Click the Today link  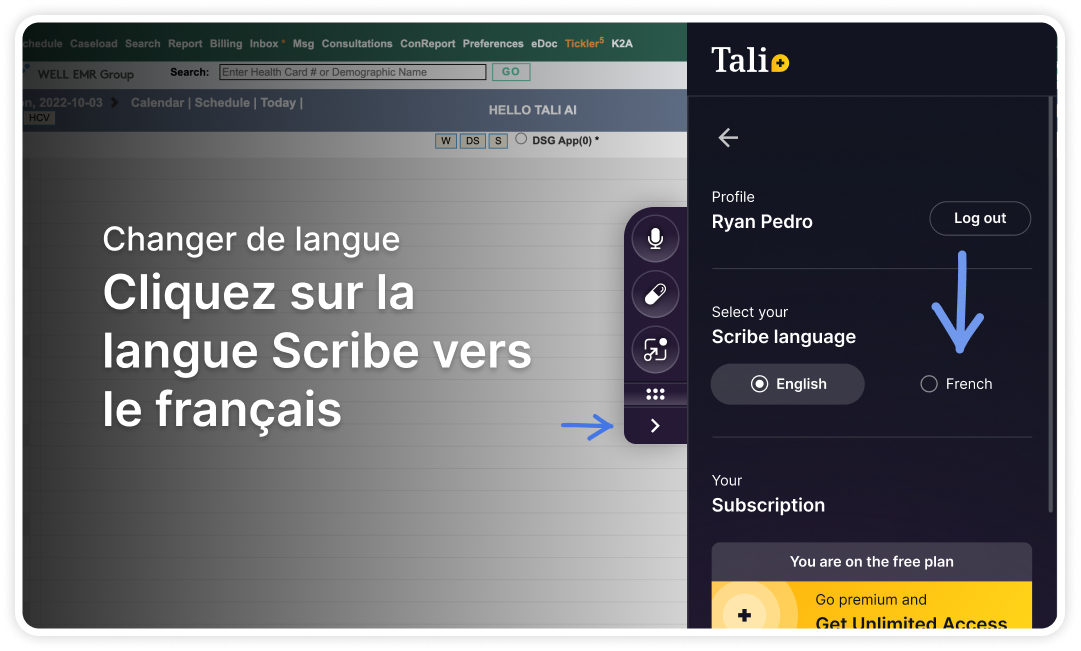click(278, 103)
